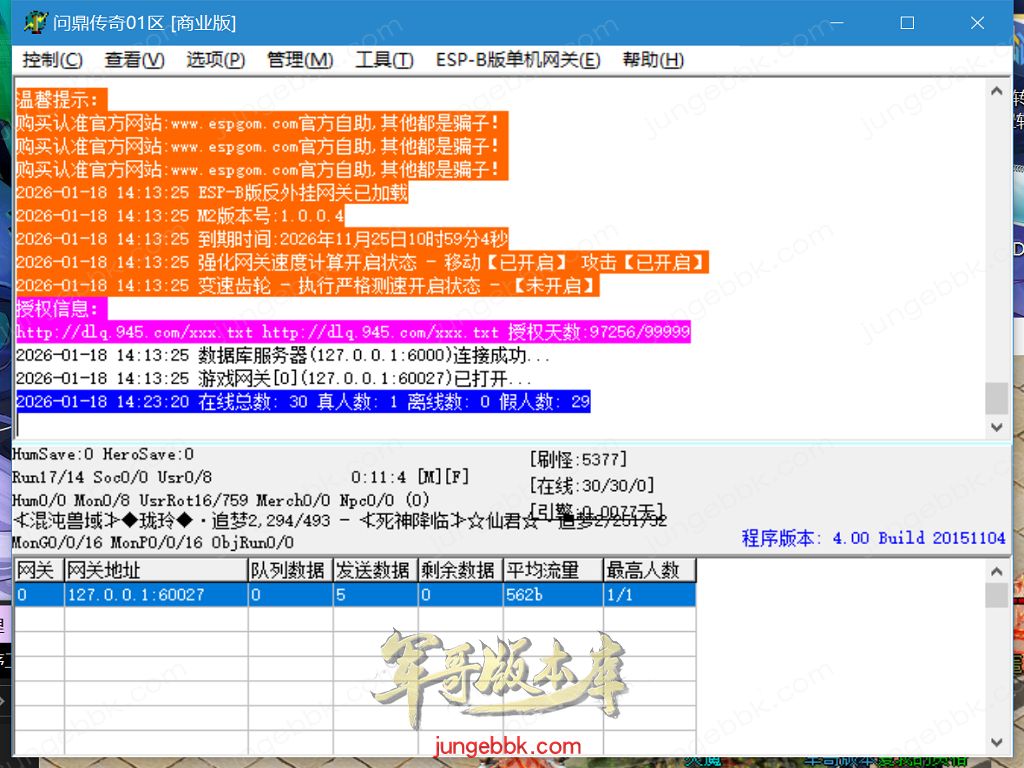Click the 剩余数据 column header

[x=460, y=570]
